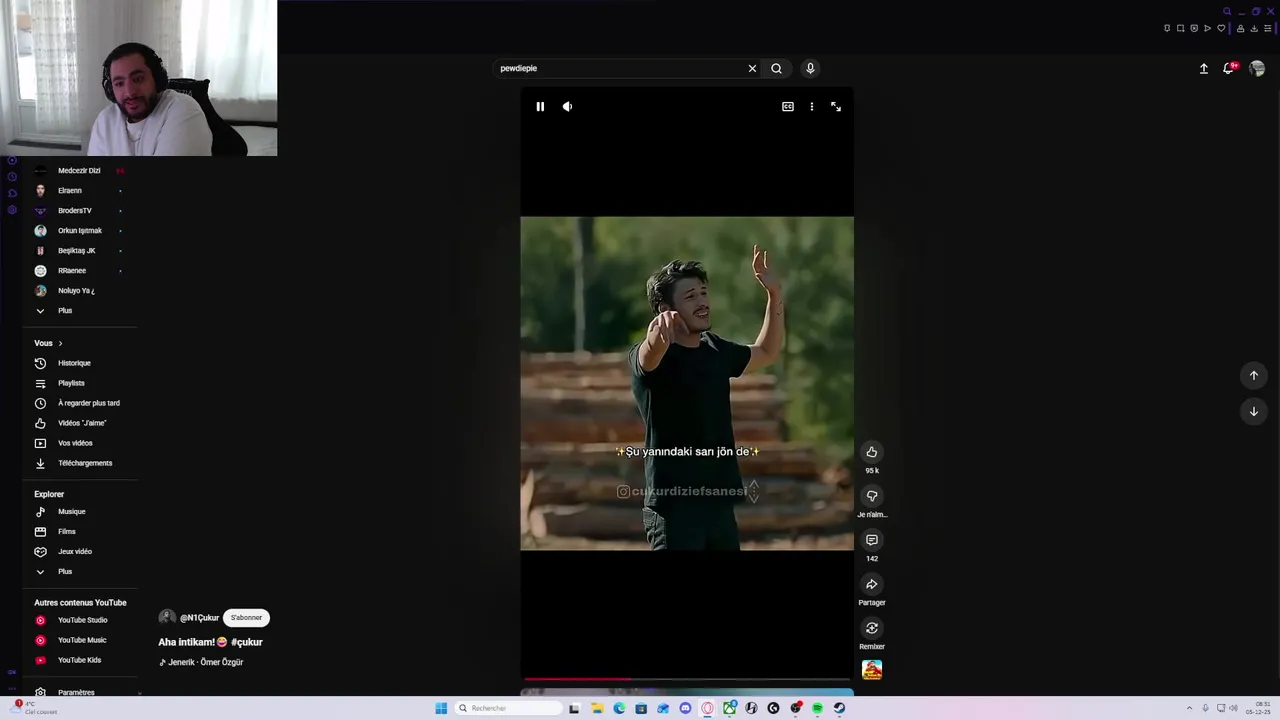The height and width of the screenshot is (720, 1280).
Task: Click the browser snapshot capture icon
Action: (1180, 28)
